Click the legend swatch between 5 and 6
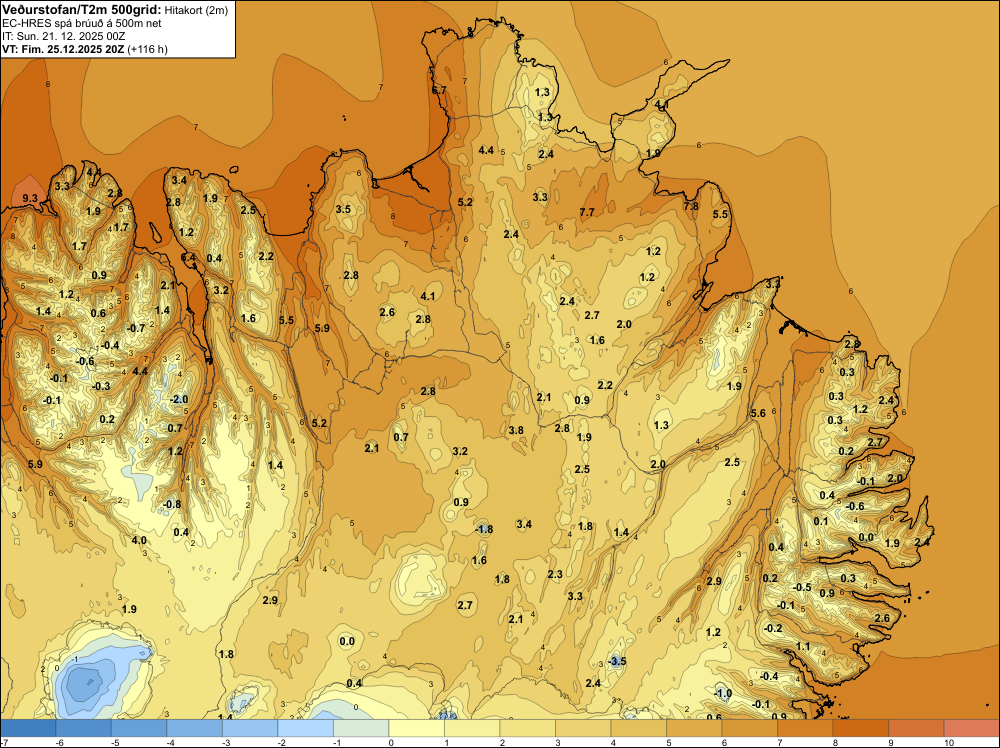 (x=694, y=728)
